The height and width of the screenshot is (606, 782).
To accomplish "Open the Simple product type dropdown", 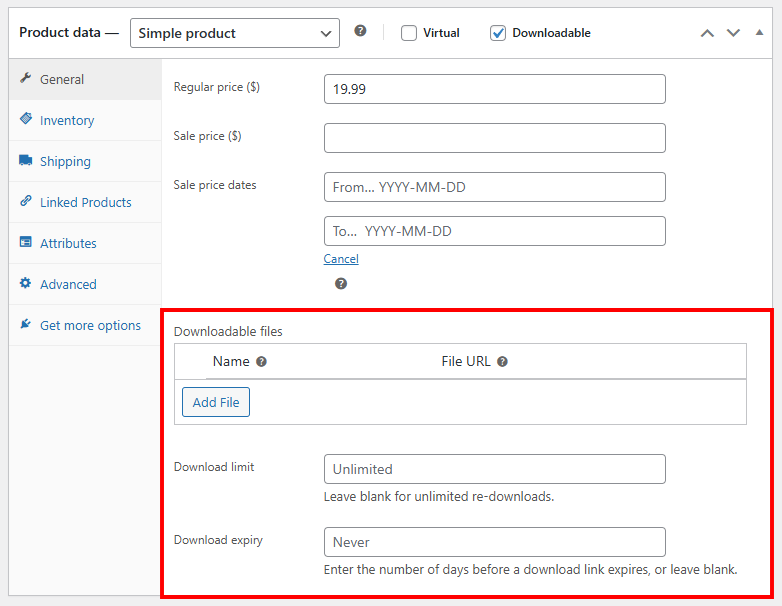I will pos(235,33).
